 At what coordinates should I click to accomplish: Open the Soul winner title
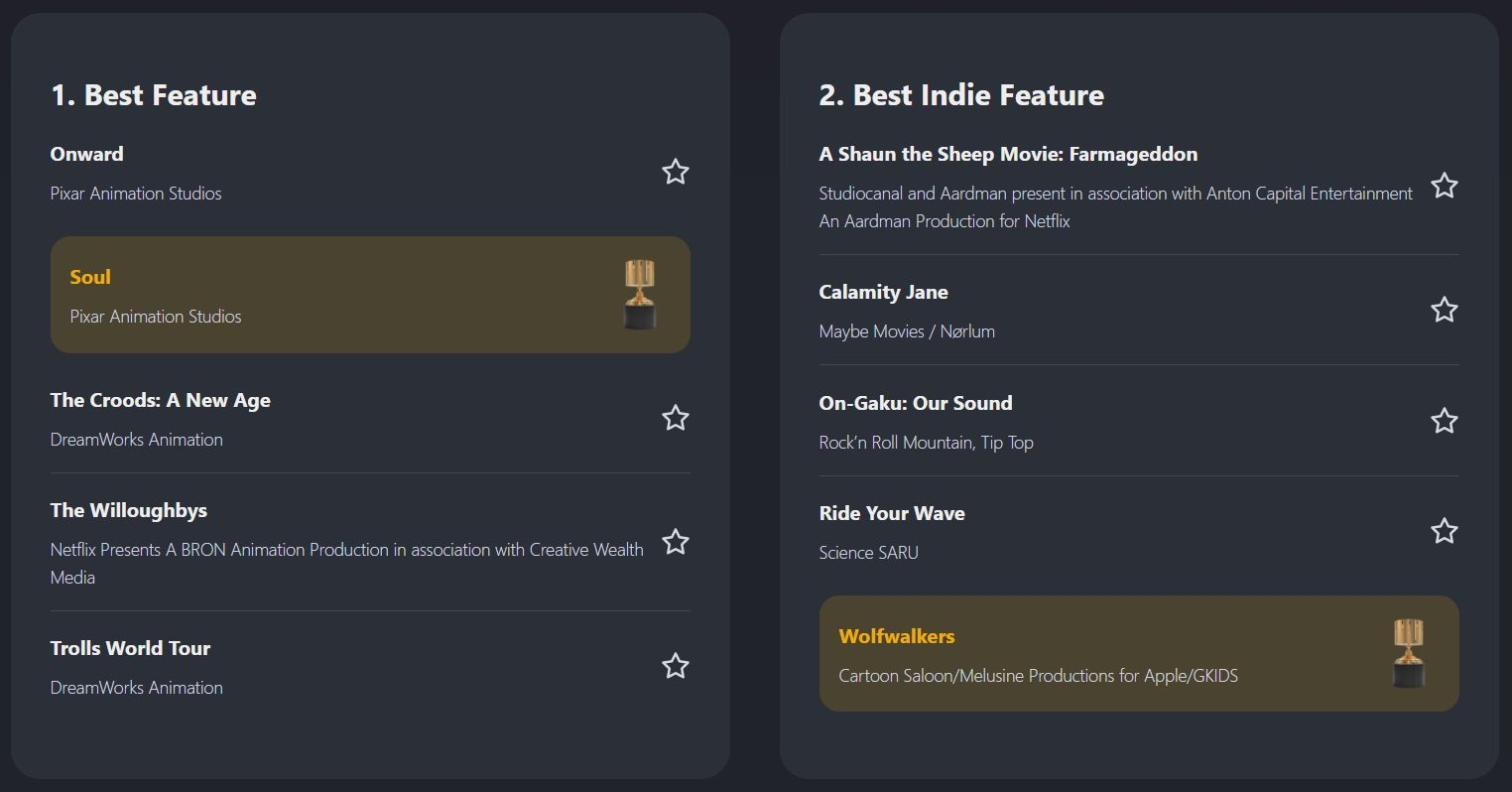click(x=90, y=277)
